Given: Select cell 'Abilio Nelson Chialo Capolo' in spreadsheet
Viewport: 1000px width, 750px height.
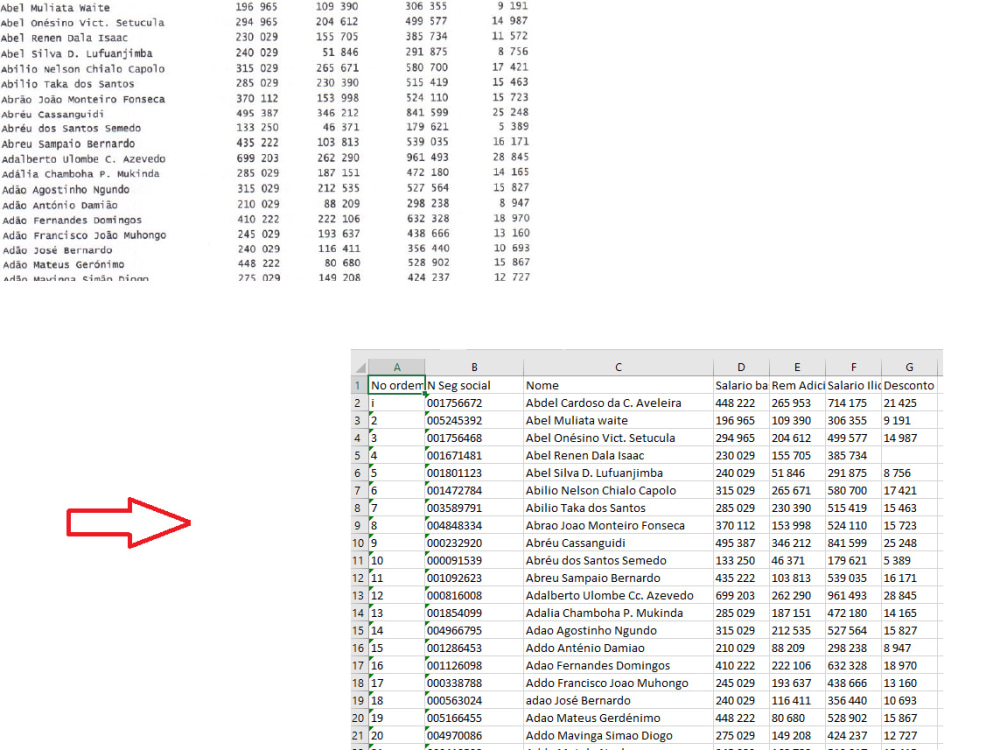Looking at the screenshot, I should (x=618, y=490).
